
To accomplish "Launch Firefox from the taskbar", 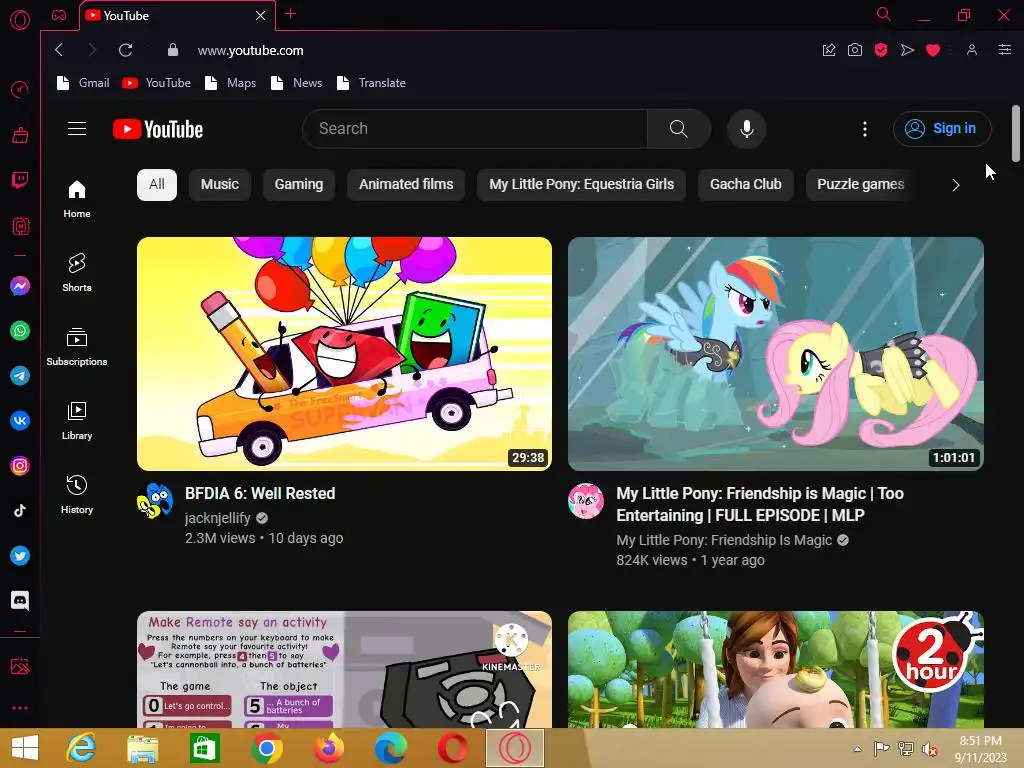I will pos(328,748).
